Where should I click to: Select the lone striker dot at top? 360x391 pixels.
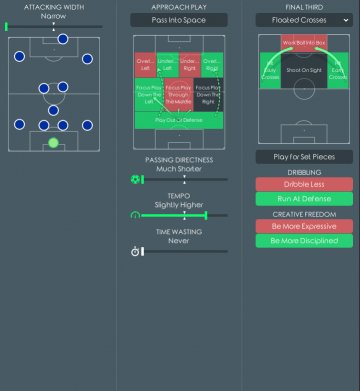point(63,39)
